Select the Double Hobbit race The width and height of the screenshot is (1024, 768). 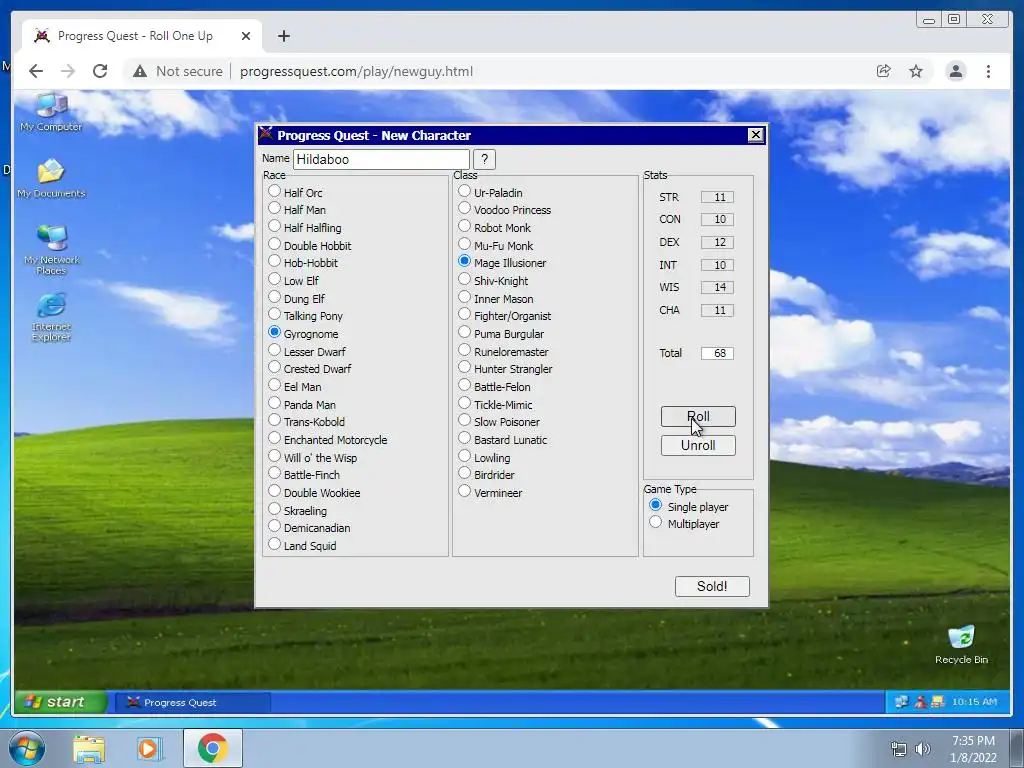pyautogui.click(x=274, y=244)
